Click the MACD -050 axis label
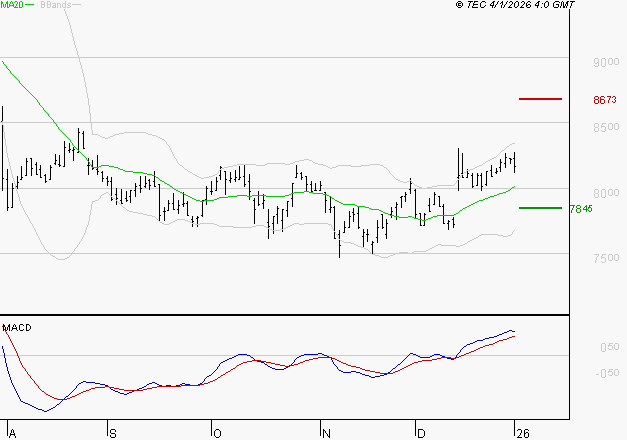This screenshot has width=627, height=440. 607,373
